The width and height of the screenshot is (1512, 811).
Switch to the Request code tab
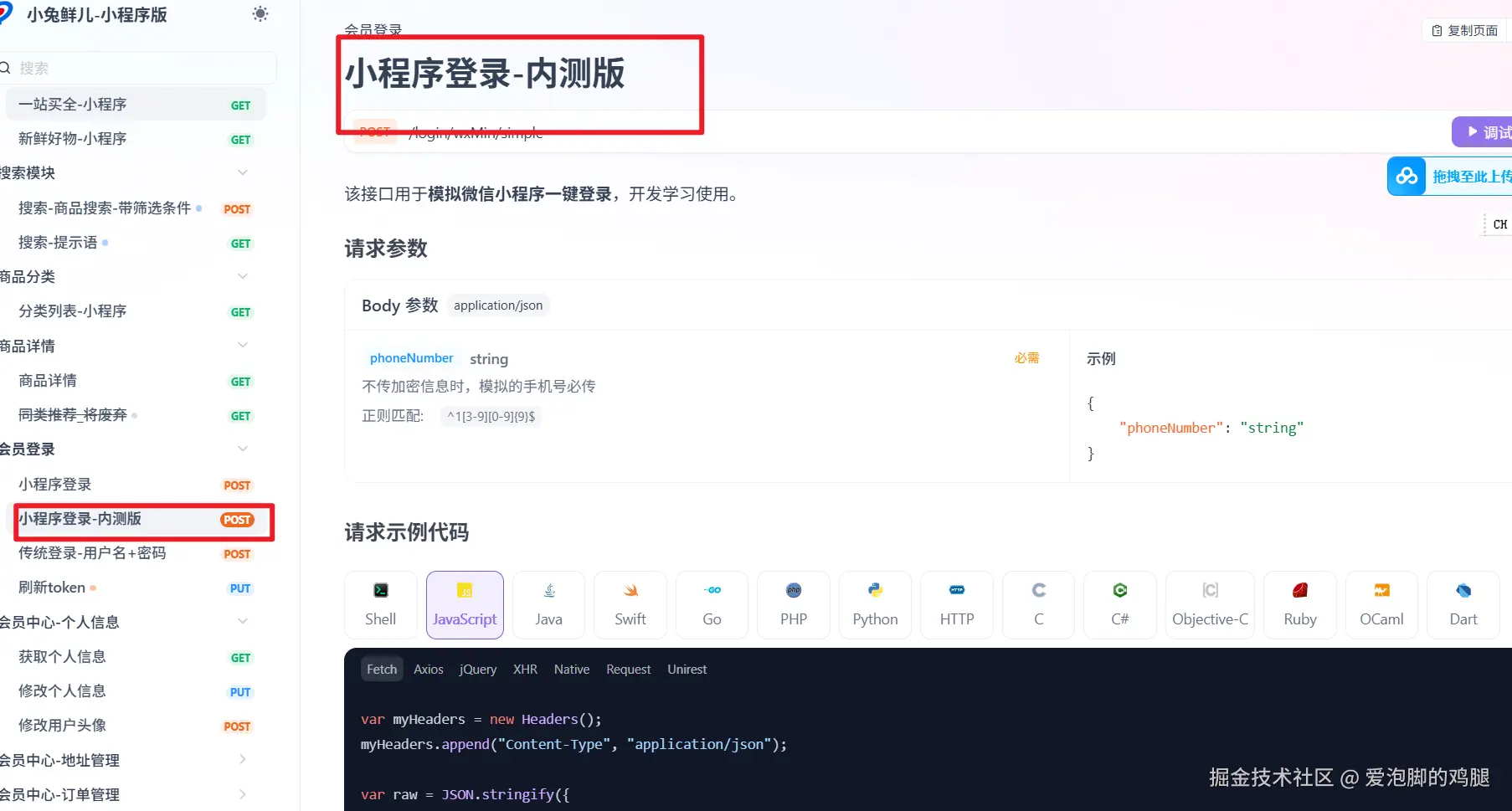[x=629, y=669]
